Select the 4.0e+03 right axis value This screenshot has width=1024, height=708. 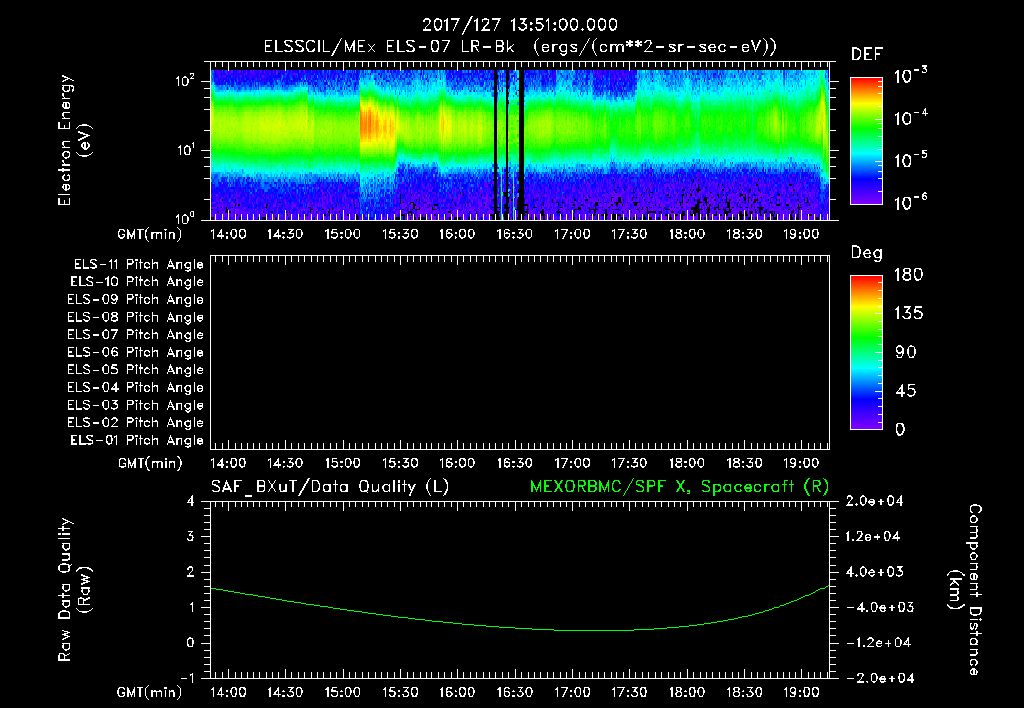[x=874, y=571]
